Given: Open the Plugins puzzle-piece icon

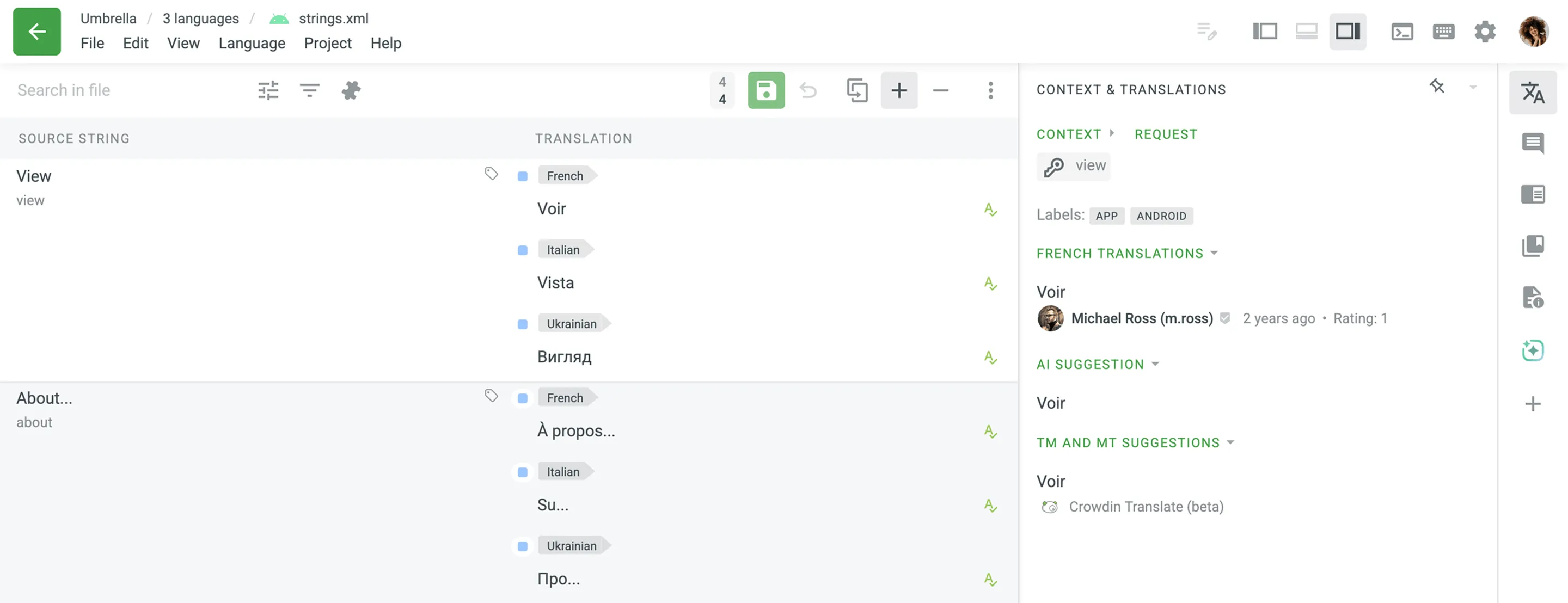Looking at the screenshot, I should point(351,90).
